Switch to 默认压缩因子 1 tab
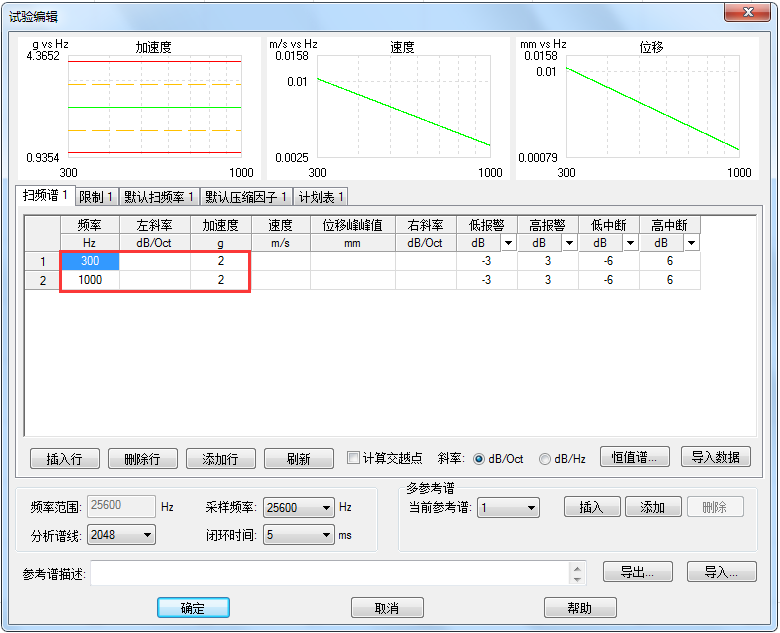780x633 pixels. [246, 197]
